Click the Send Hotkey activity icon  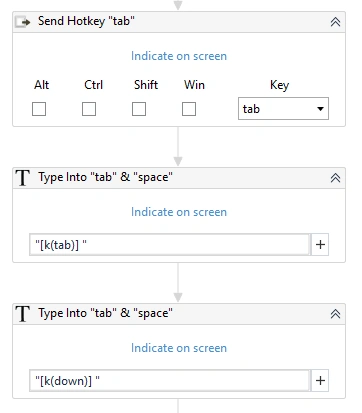(x=23, y=22)
